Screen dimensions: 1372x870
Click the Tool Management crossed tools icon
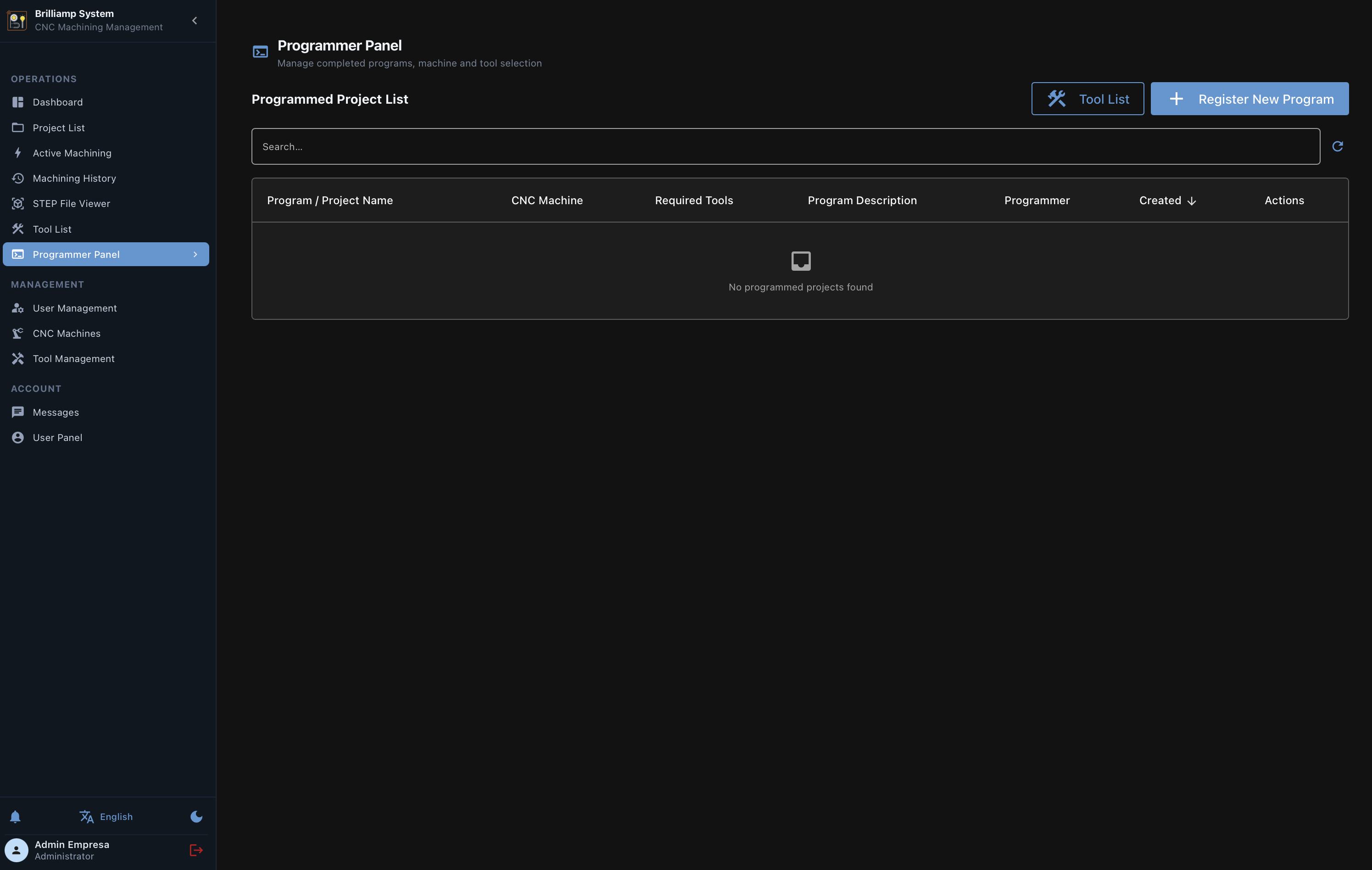17,358
